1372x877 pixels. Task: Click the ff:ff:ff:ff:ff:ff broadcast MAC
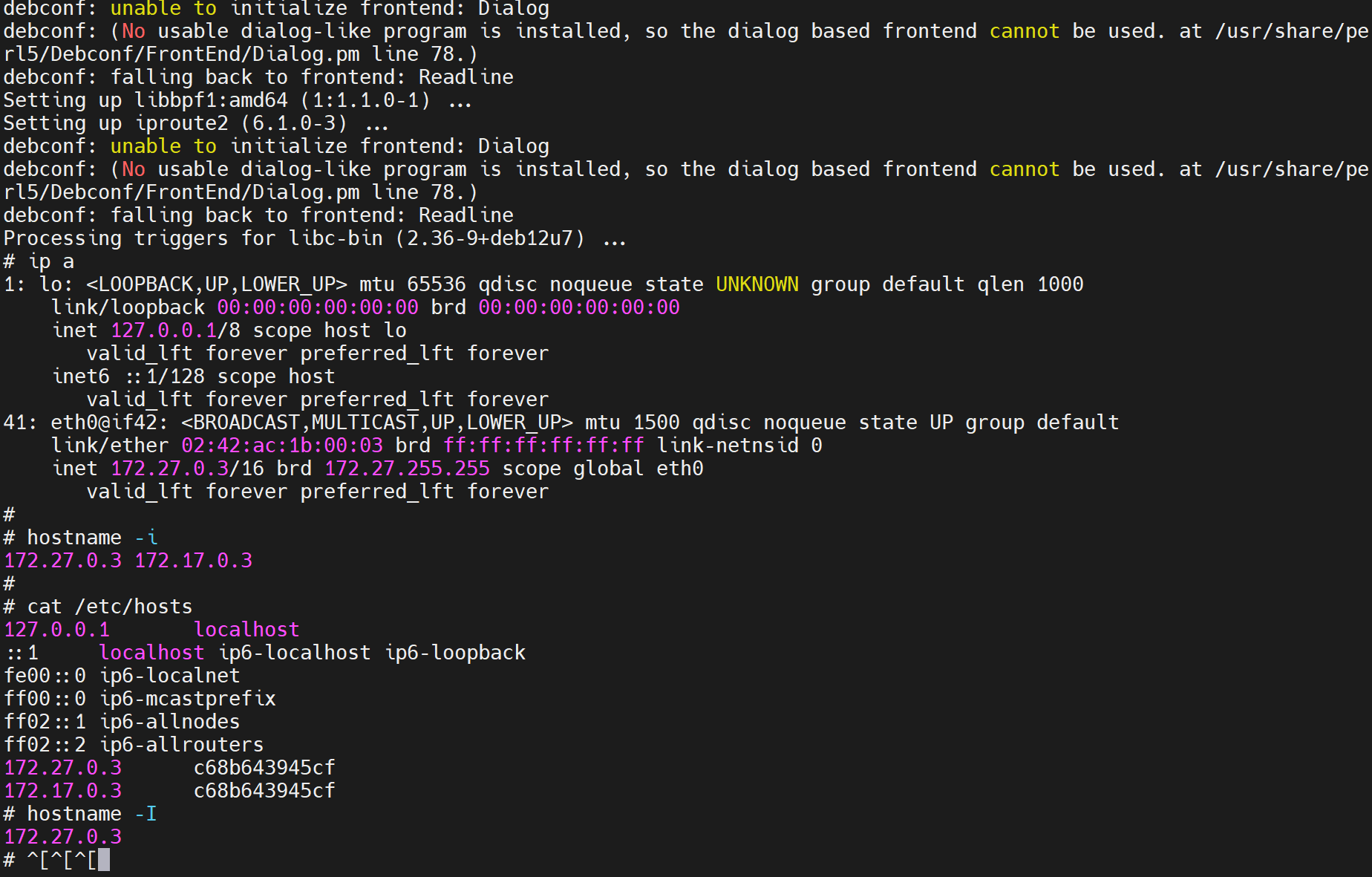[543, 446]
